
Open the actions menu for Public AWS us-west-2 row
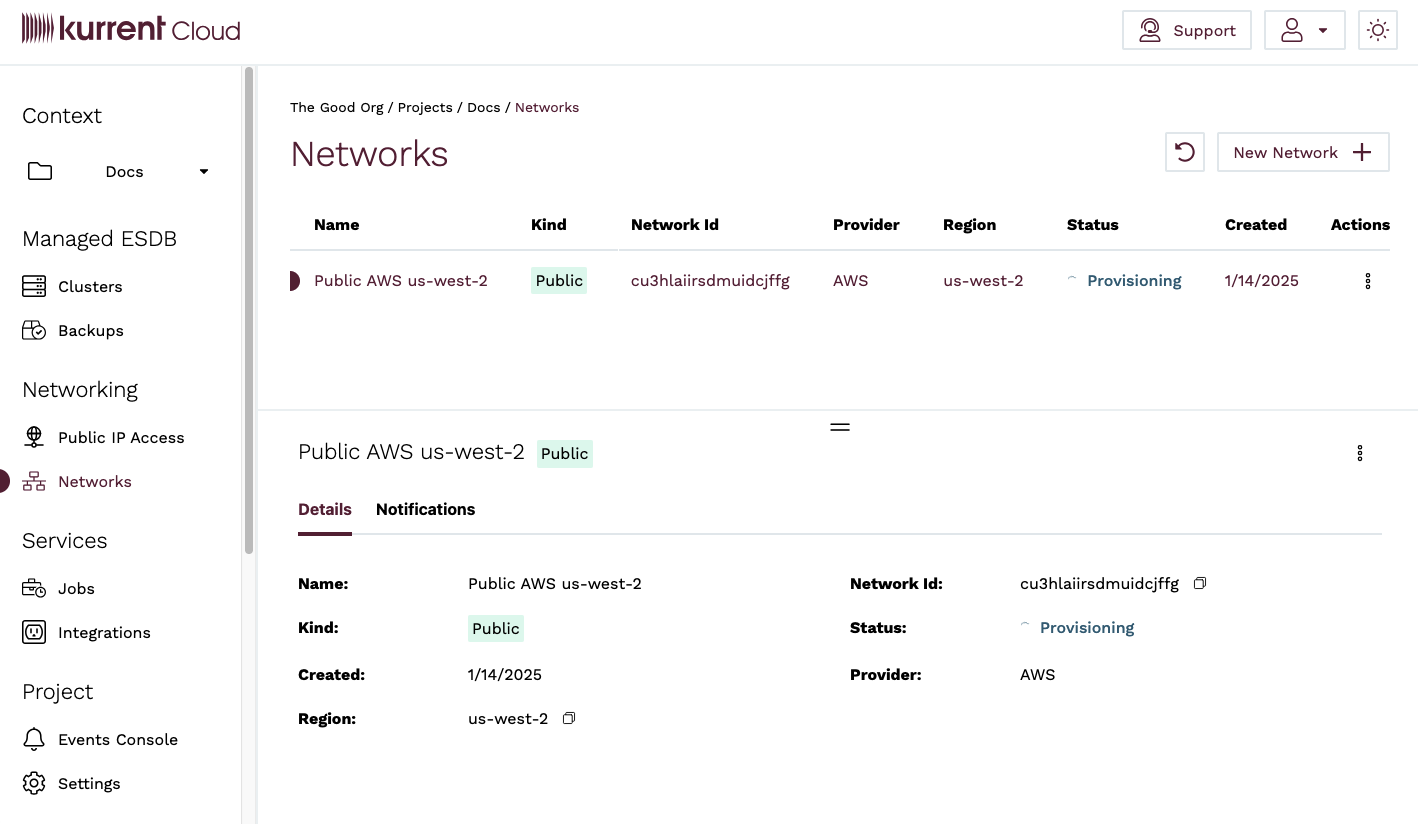pos(1367,281)
